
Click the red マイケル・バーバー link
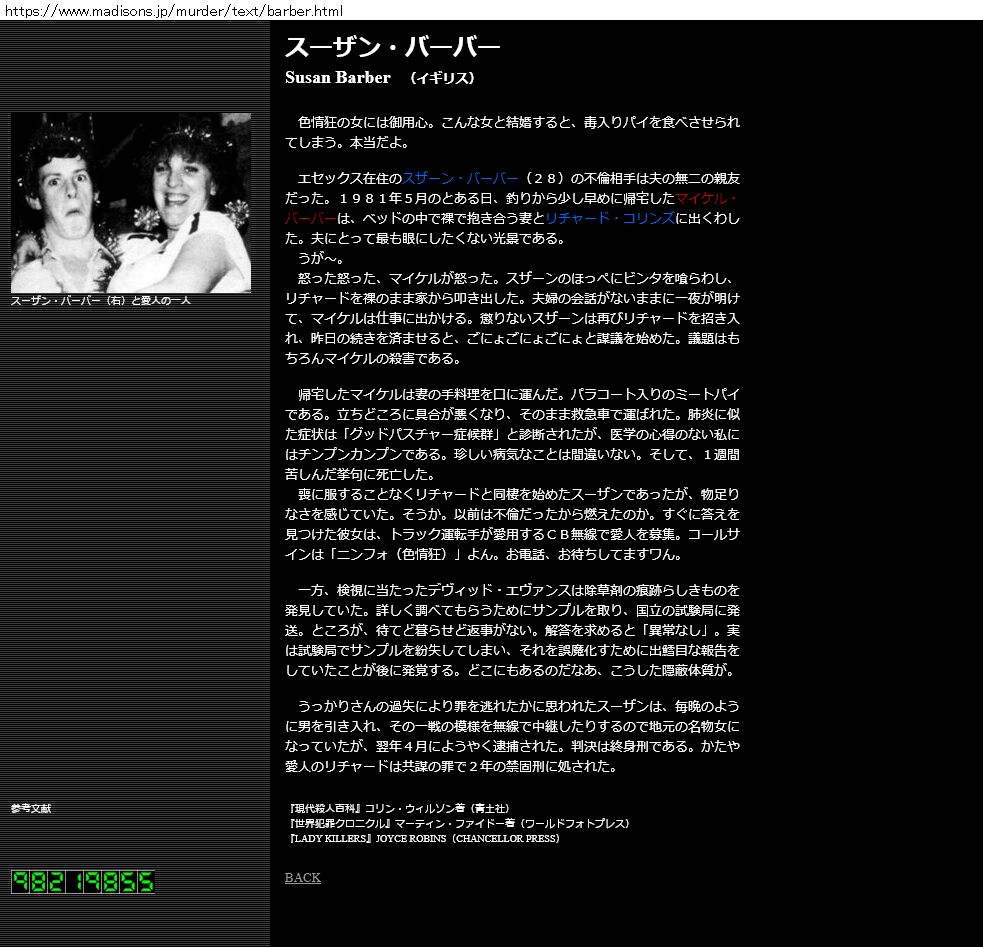[x=706, y=198]
